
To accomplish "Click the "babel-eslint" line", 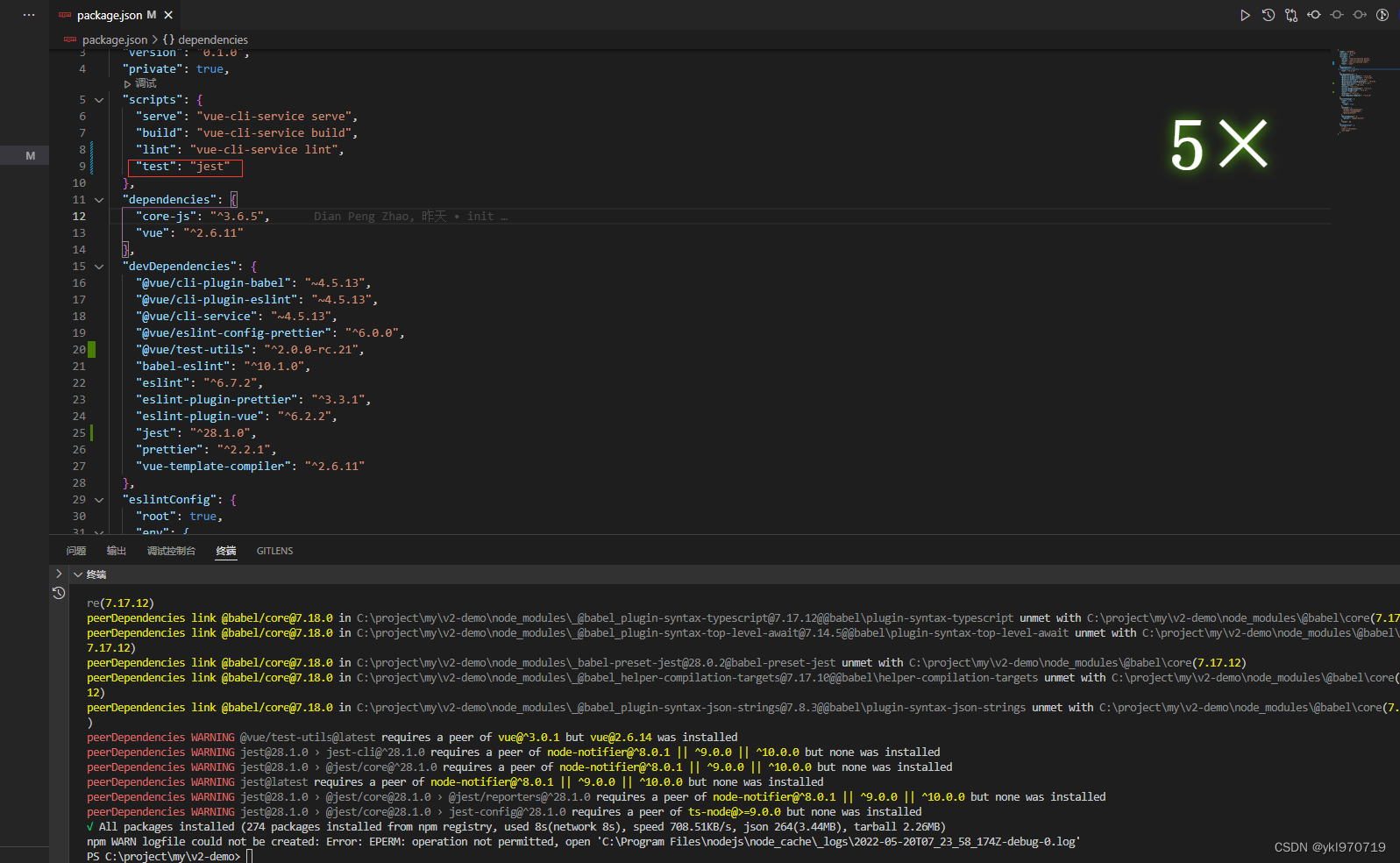I will (223, 367).
